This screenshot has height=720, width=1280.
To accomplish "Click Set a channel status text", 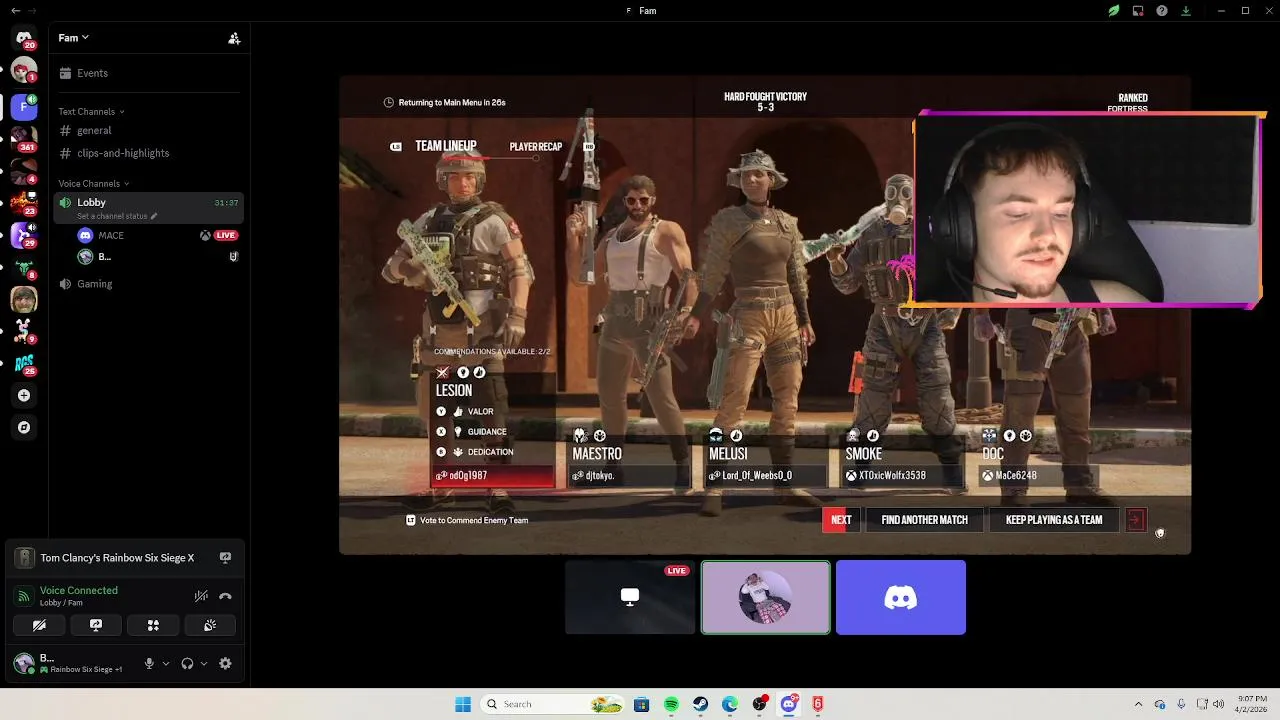I will 112,216.
